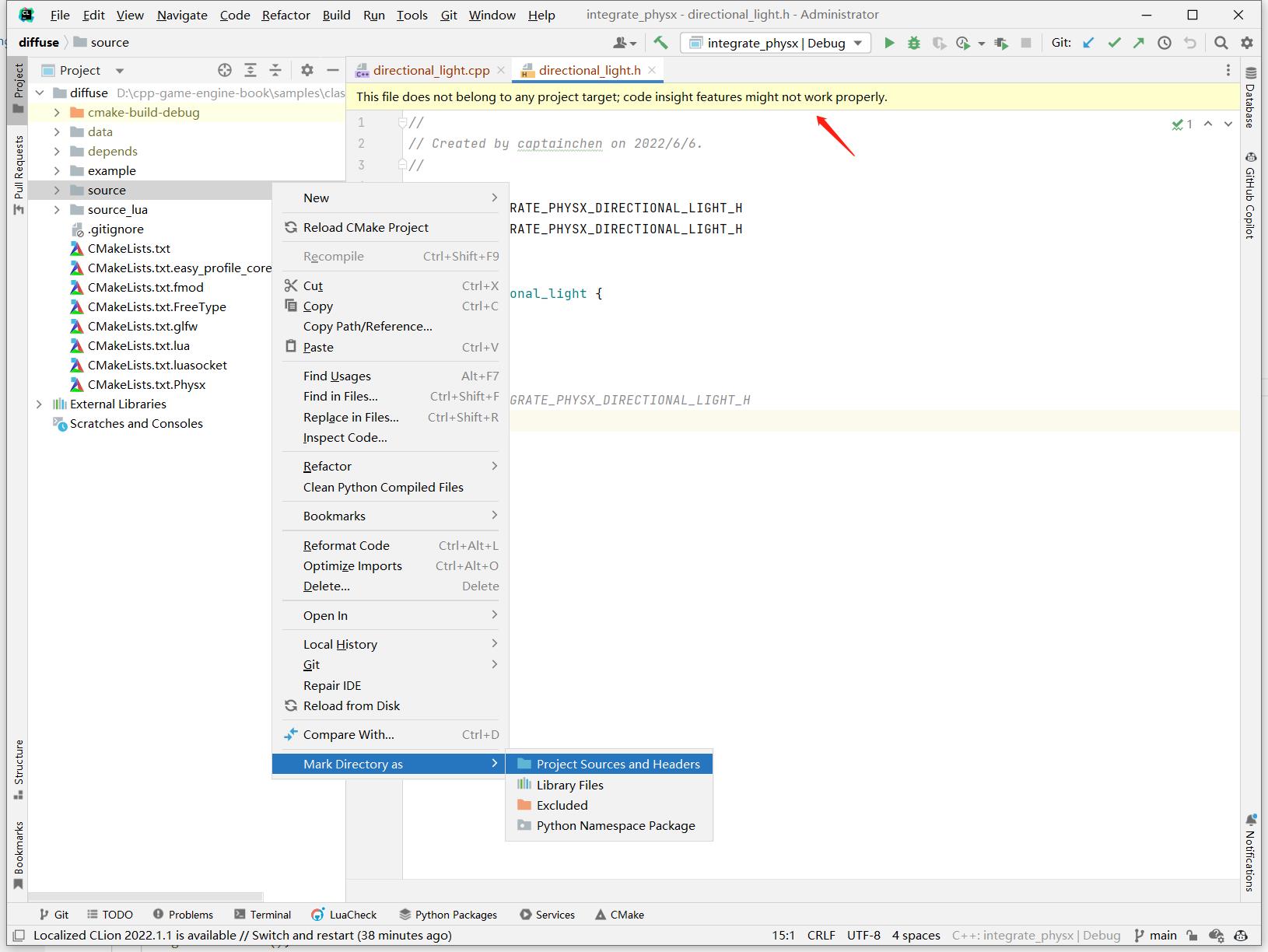Screen dimensions: 1268x952
Task: Open the Services tool window
Action: point(548,915)
